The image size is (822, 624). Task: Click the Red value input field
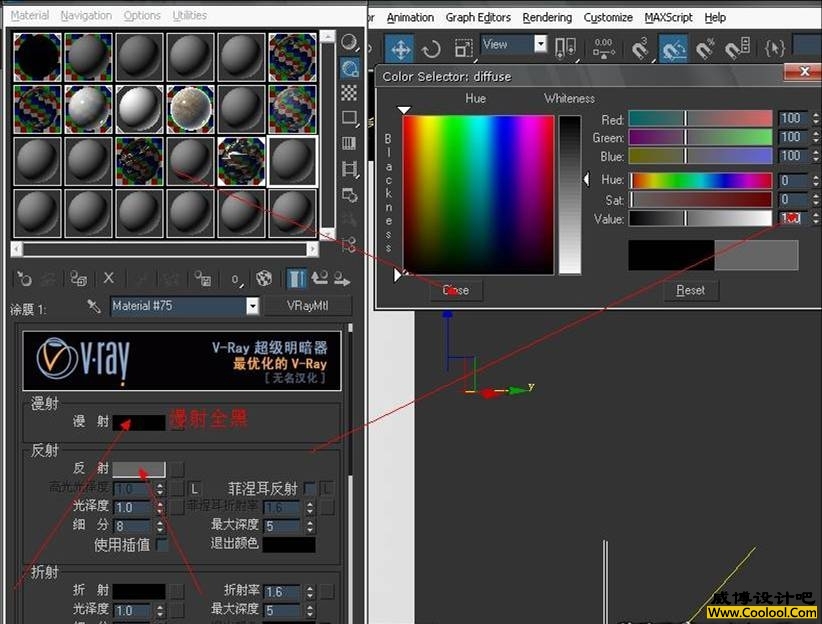click(792, 118)
